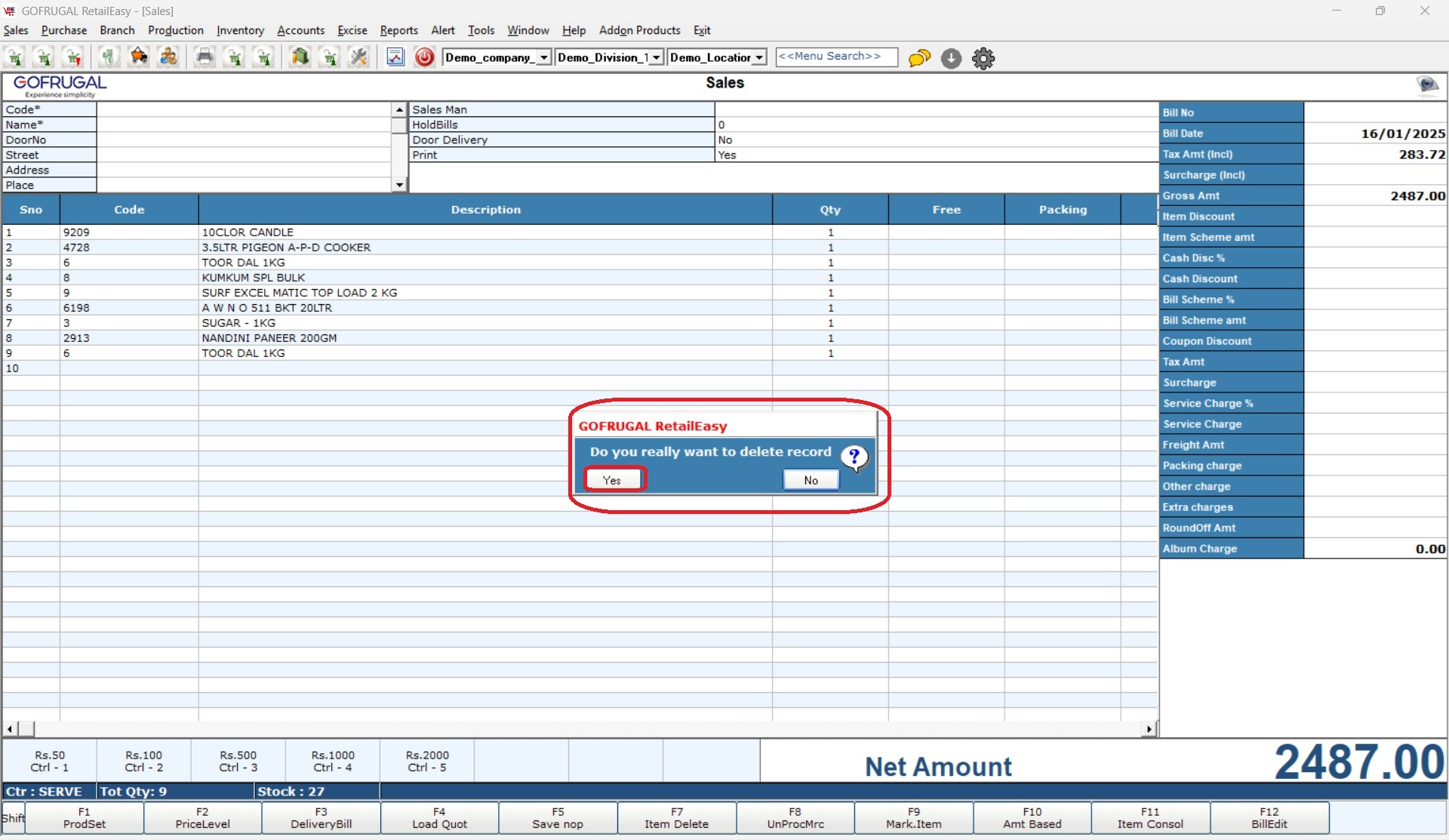Click the Menu Search field
Viewport: 1449px width, 840px height.
tap(836, 57)
